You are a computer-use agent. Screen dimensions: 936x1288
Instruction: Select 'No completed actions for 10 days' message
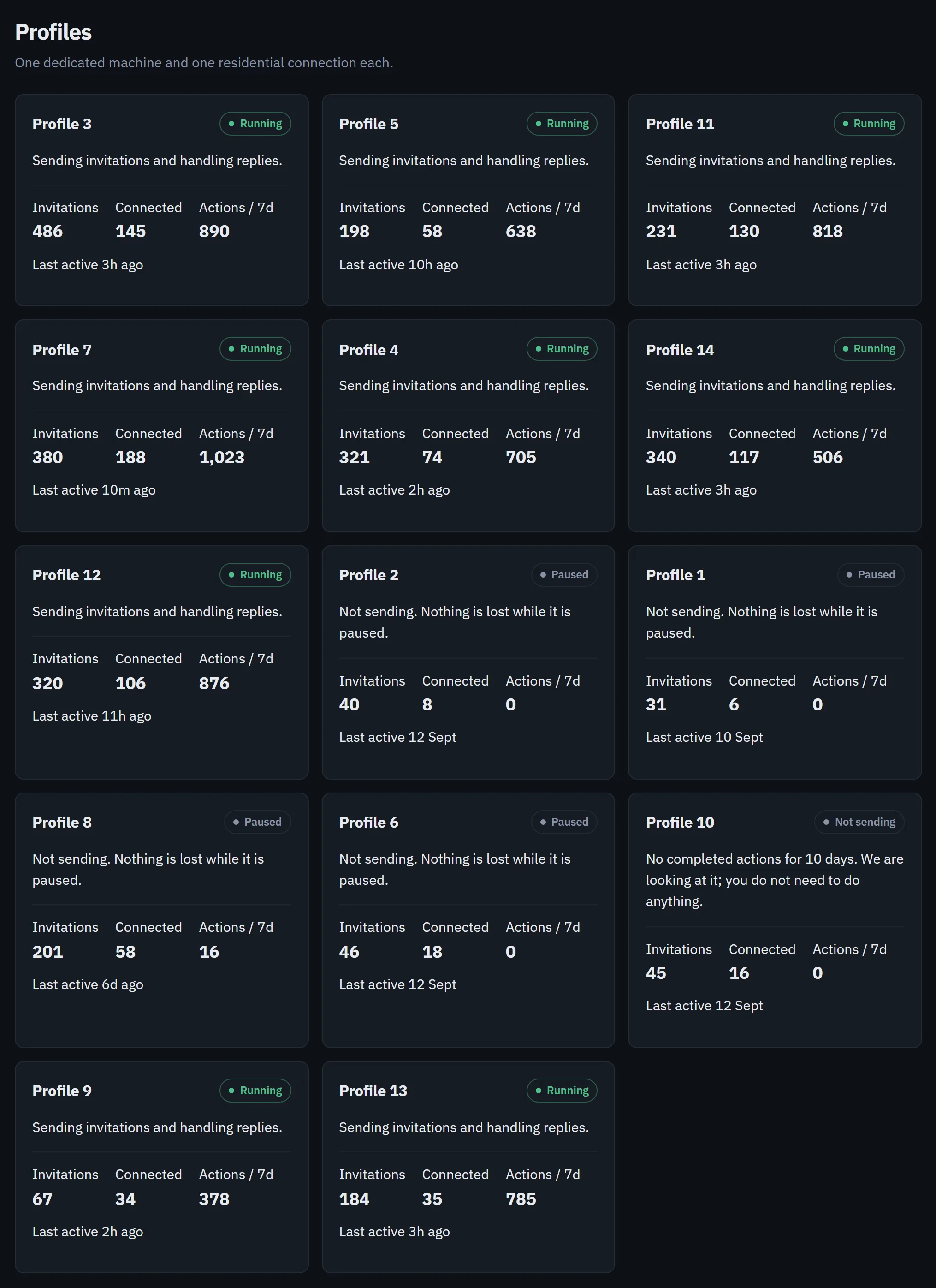coord(775,880)
